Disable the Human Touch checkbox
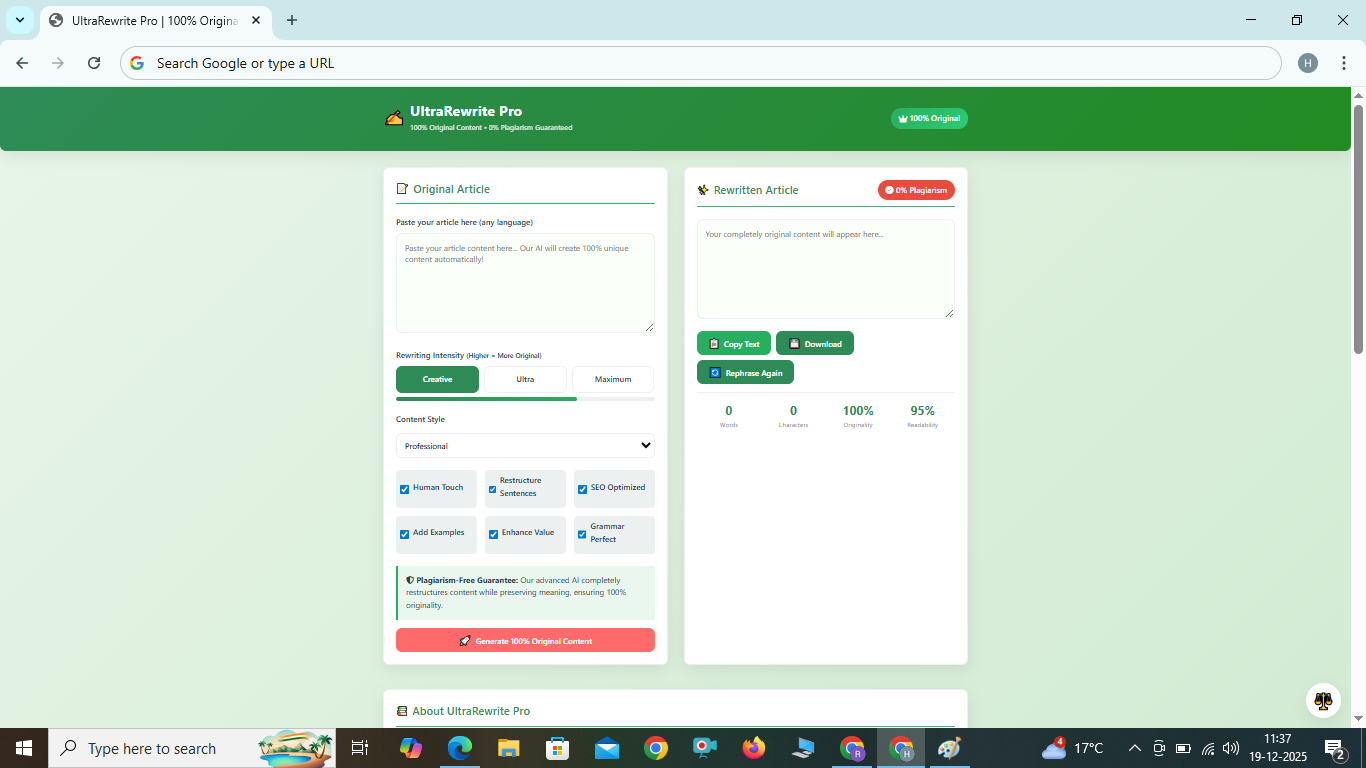This screenshot has width=1366, height=768. coord(404,489)
